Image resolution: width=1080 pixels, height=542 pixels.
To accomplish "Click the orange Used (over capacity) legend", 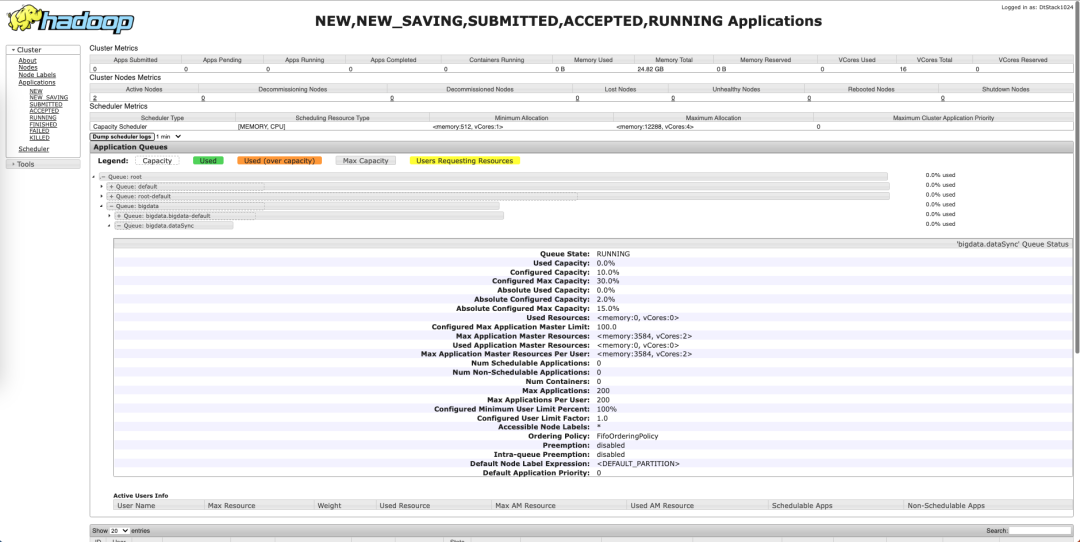I will pos(279,161).
